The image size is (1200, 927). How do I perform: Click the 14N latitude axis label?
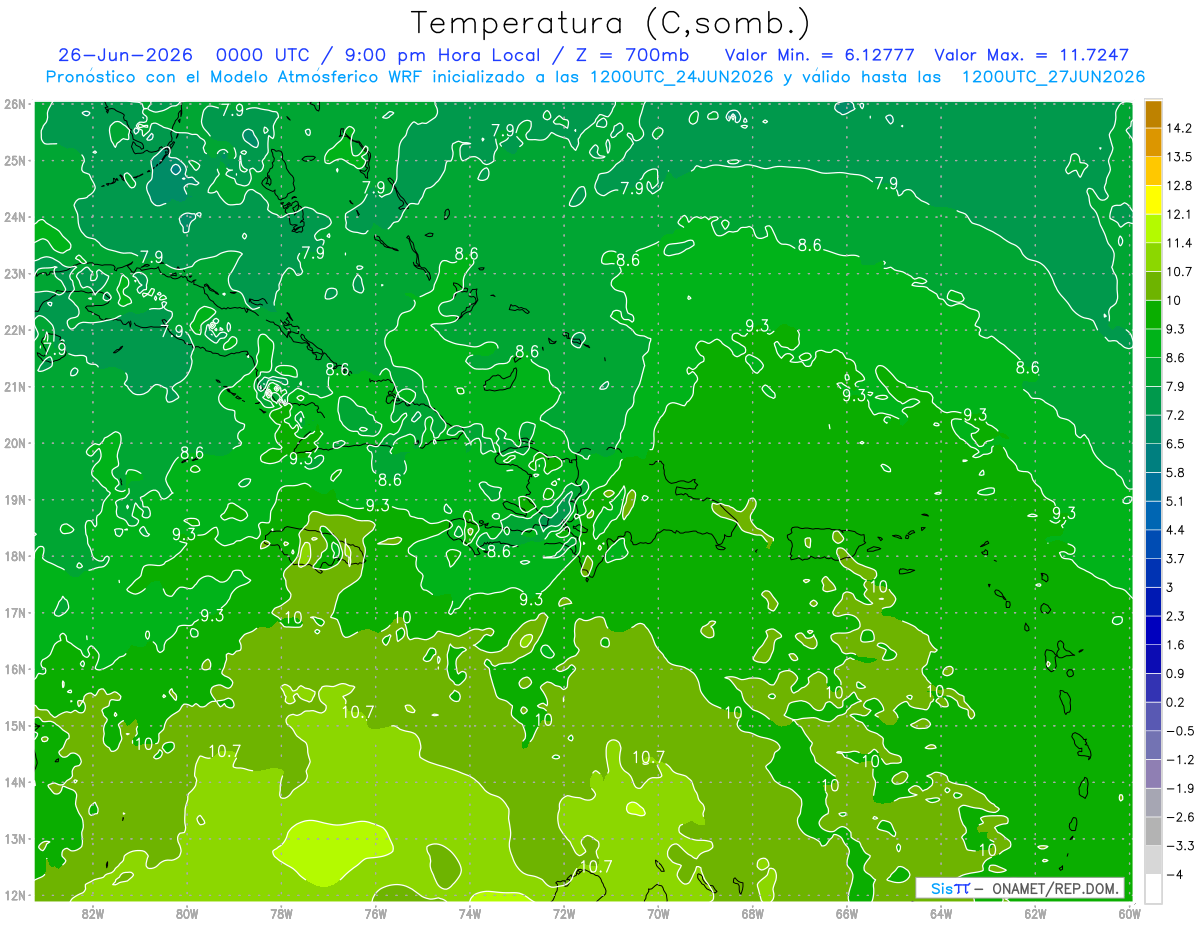tap(14, 782)
